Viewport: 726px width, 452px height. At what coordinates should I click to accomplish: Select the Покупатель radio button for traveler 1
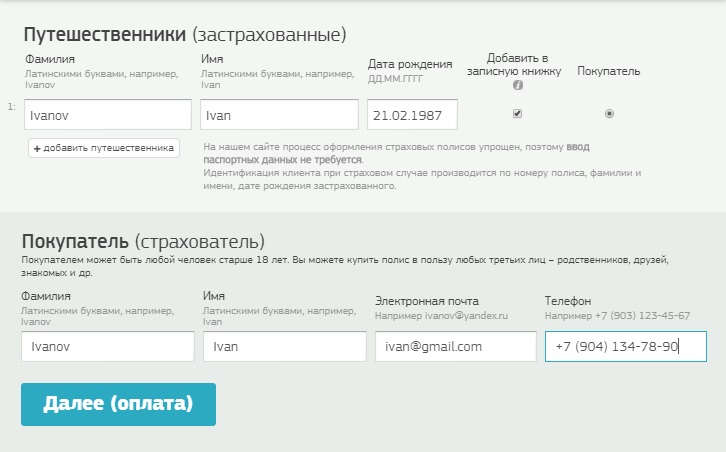tap(609, 113)
